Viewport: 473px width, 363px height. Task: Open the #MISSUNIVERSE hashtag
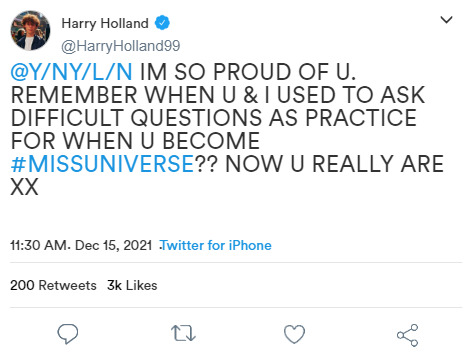point(102,164)
